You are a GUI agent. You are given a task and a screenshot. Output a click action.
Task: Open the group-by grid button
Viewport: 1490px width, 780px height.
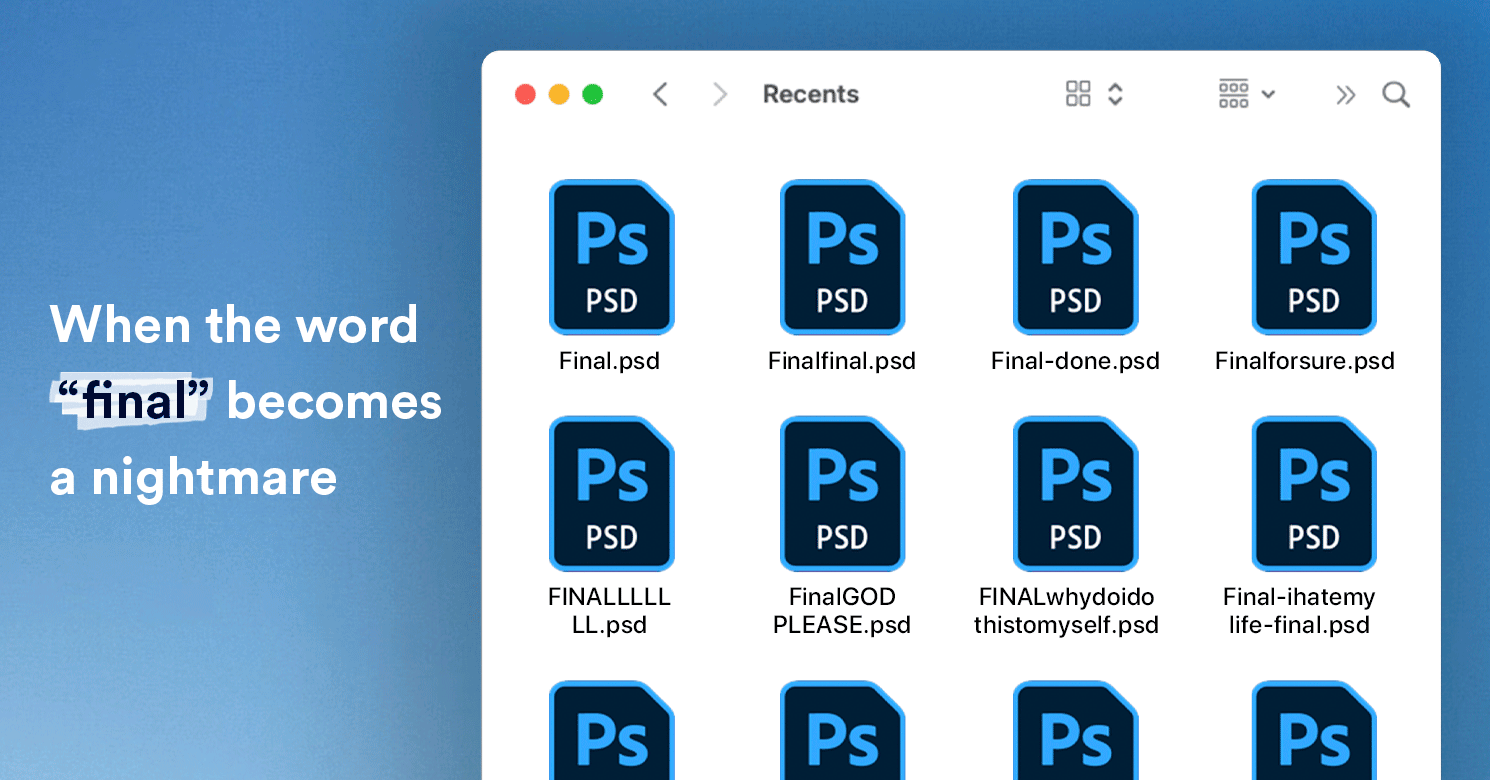(1233, 94)
